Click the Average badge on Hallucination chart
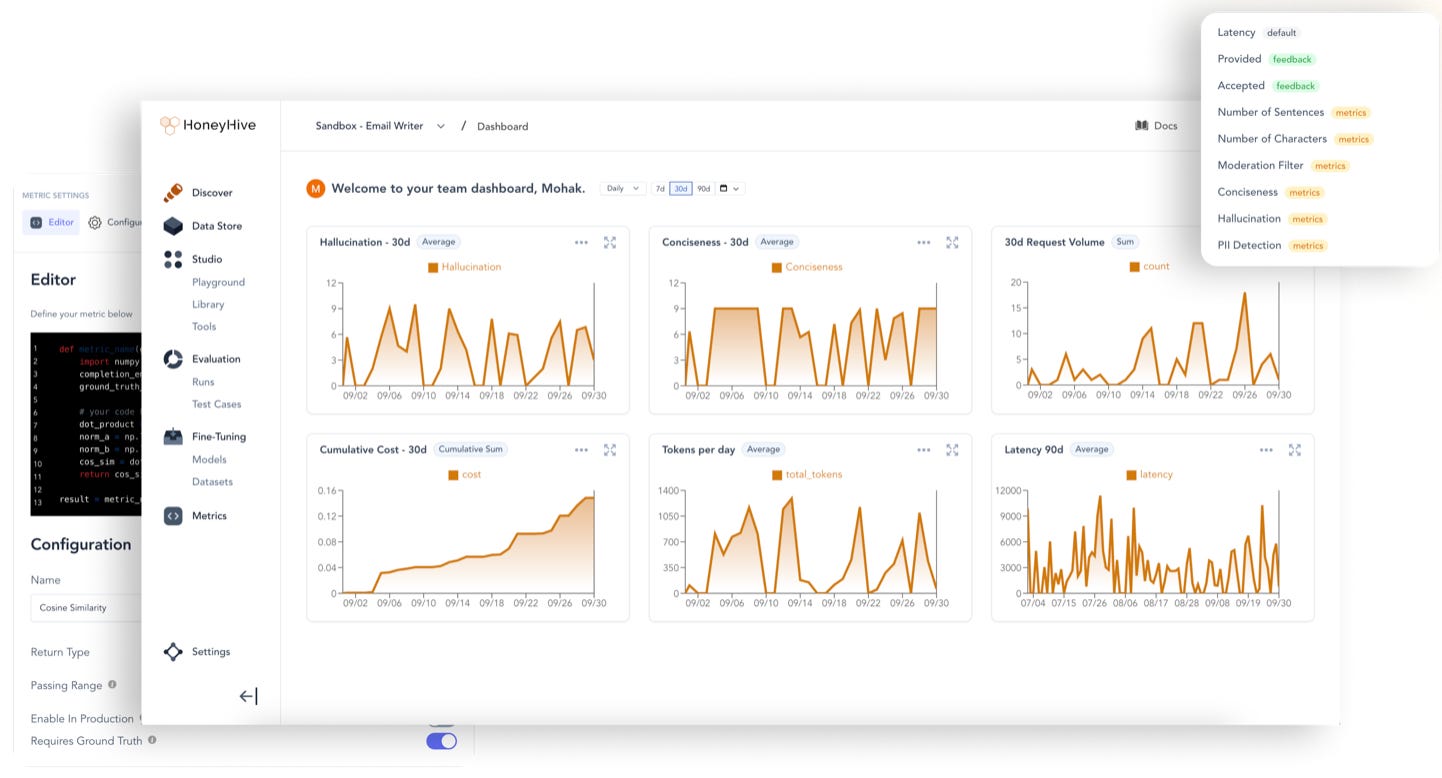Viewport: 1442px width, 778px height. click(438, 242)
